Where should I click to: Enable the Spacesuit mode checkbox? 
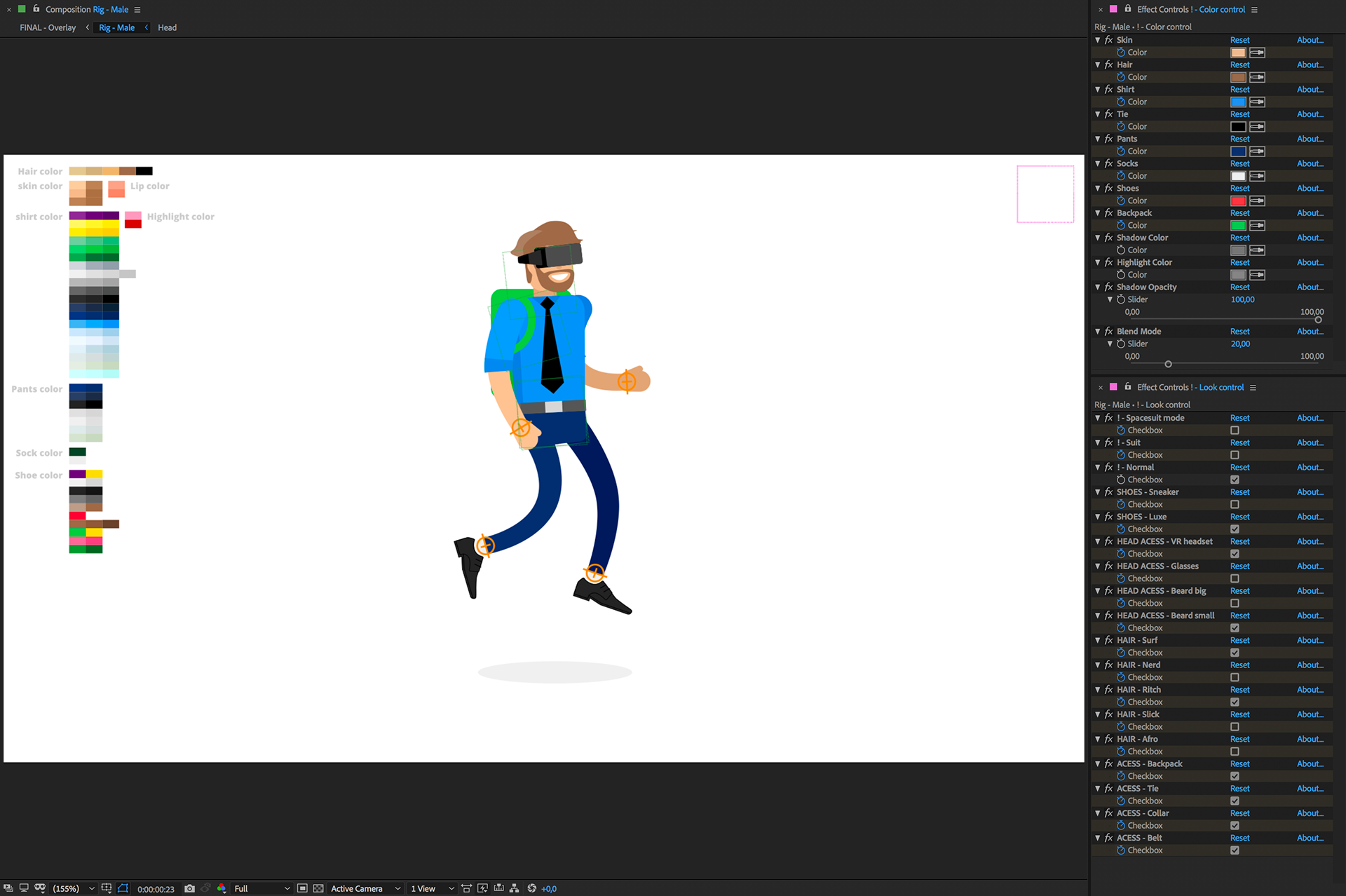point(1235,430)
